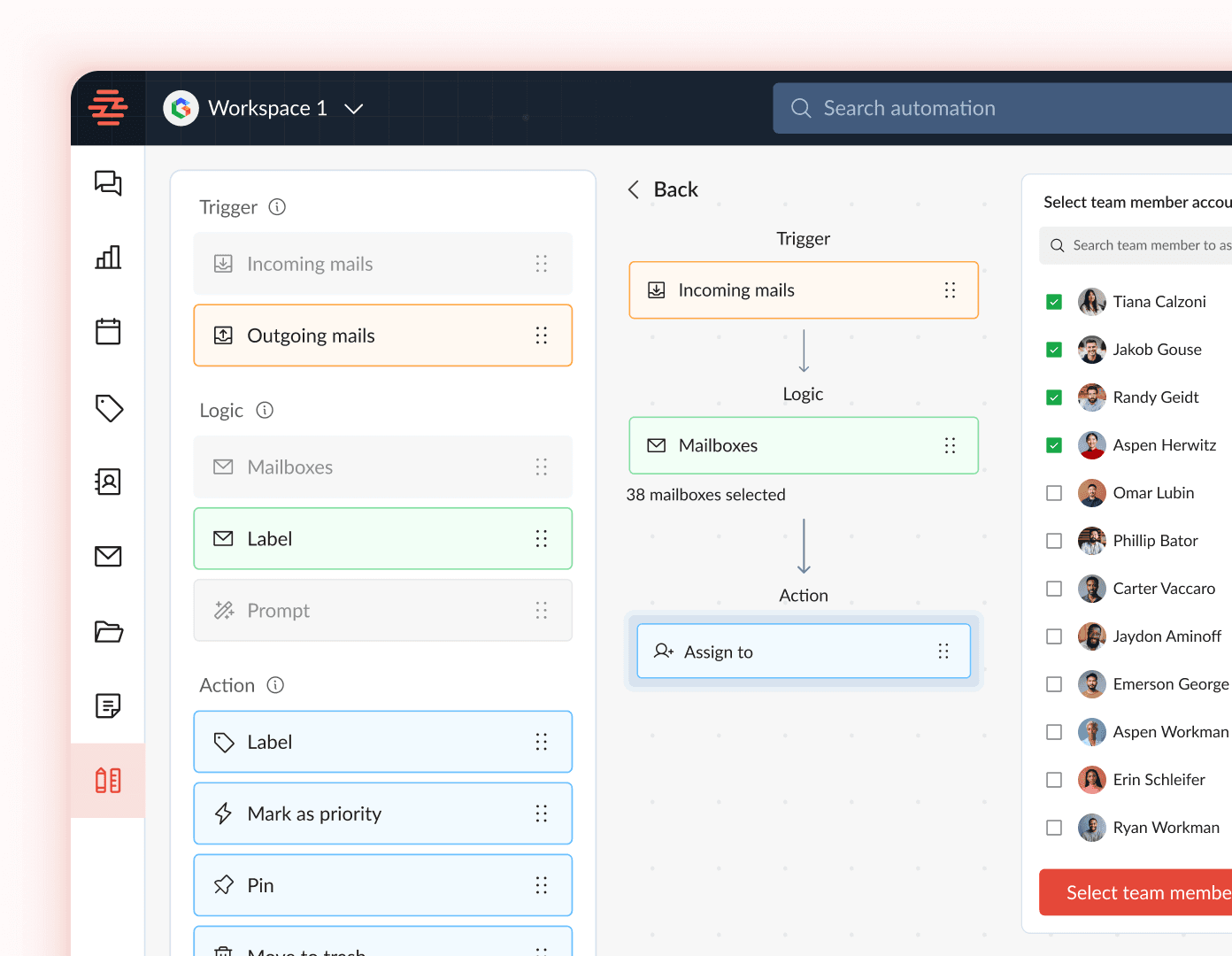Click dots handle on canvas Mailboxes block
Screen dimensions: 1232x956
[950, 445]
